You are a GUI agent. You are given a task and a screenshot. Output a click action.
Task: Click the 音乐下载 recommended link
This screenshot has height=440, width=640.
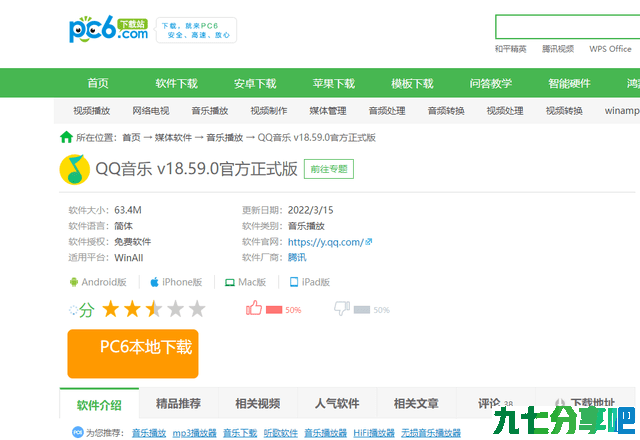coord(240,433)
